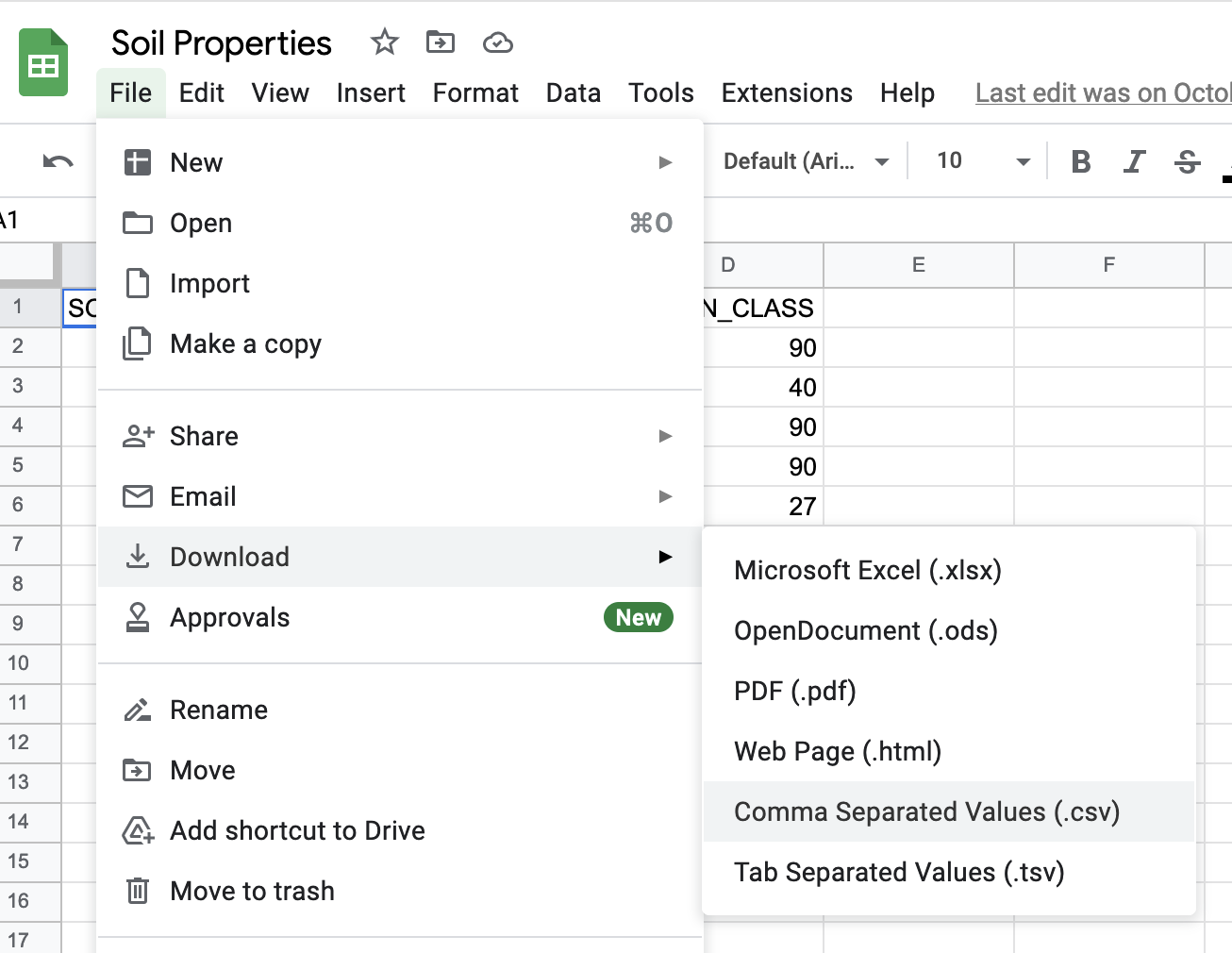Open the Extensions menu

[x=786, y=92]
